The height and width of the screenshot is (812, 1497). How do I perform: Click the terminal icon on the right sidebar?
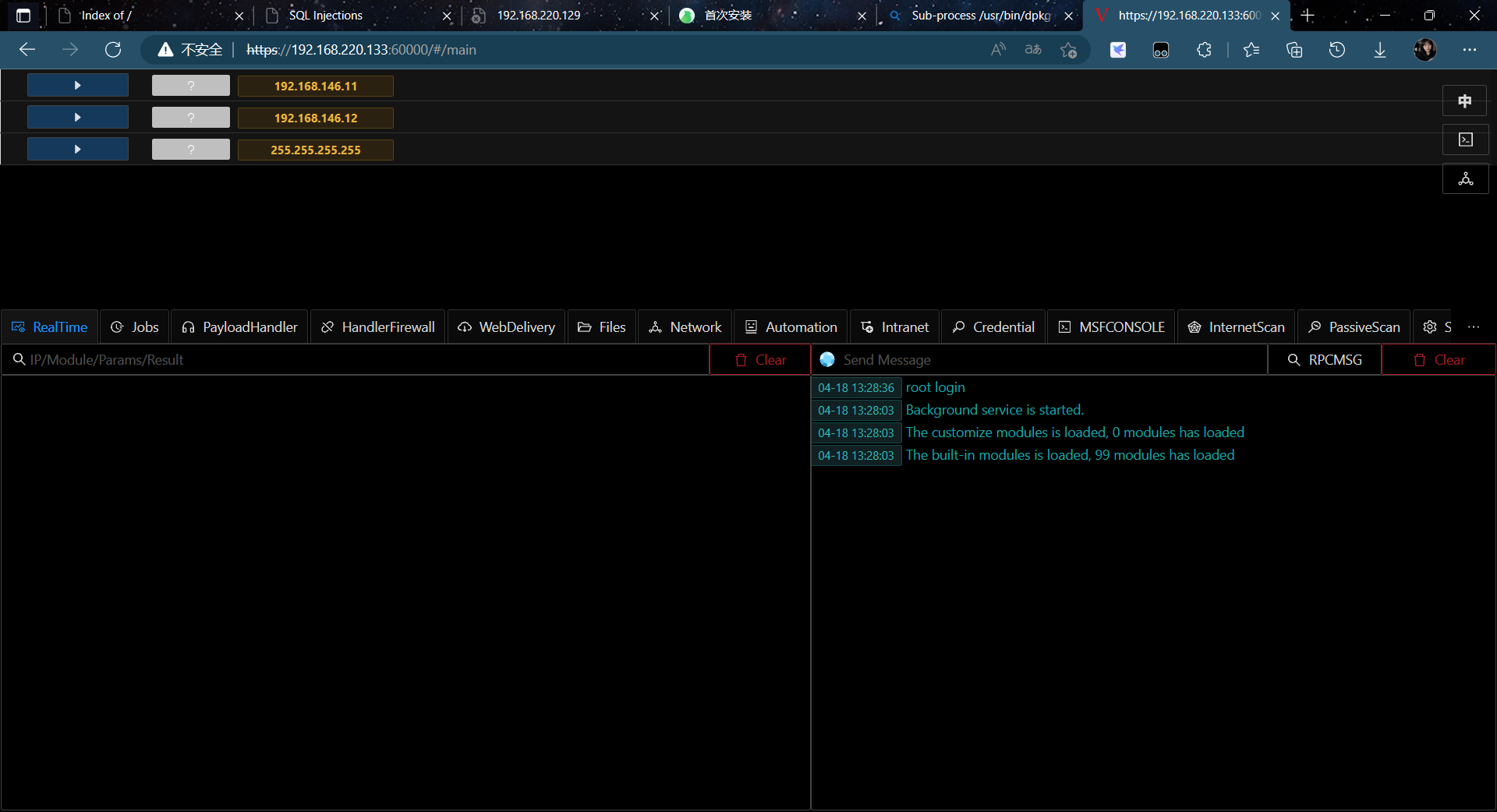pos(1466,139)
